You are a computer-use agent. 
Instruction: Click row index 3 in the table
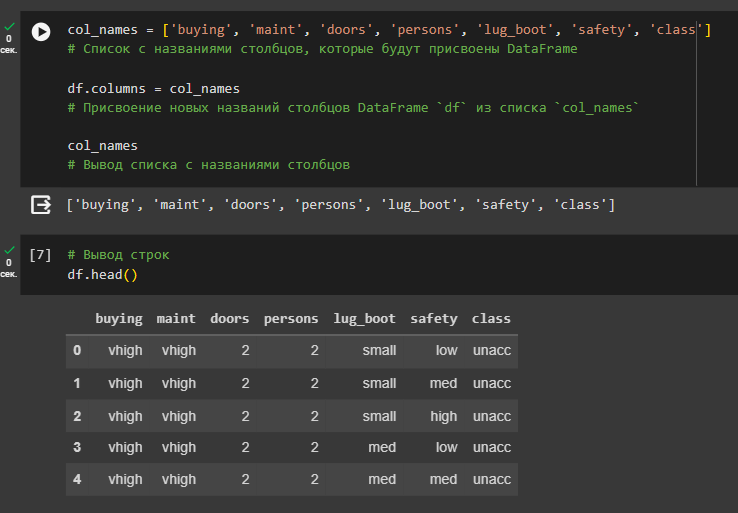coord(77,447)
